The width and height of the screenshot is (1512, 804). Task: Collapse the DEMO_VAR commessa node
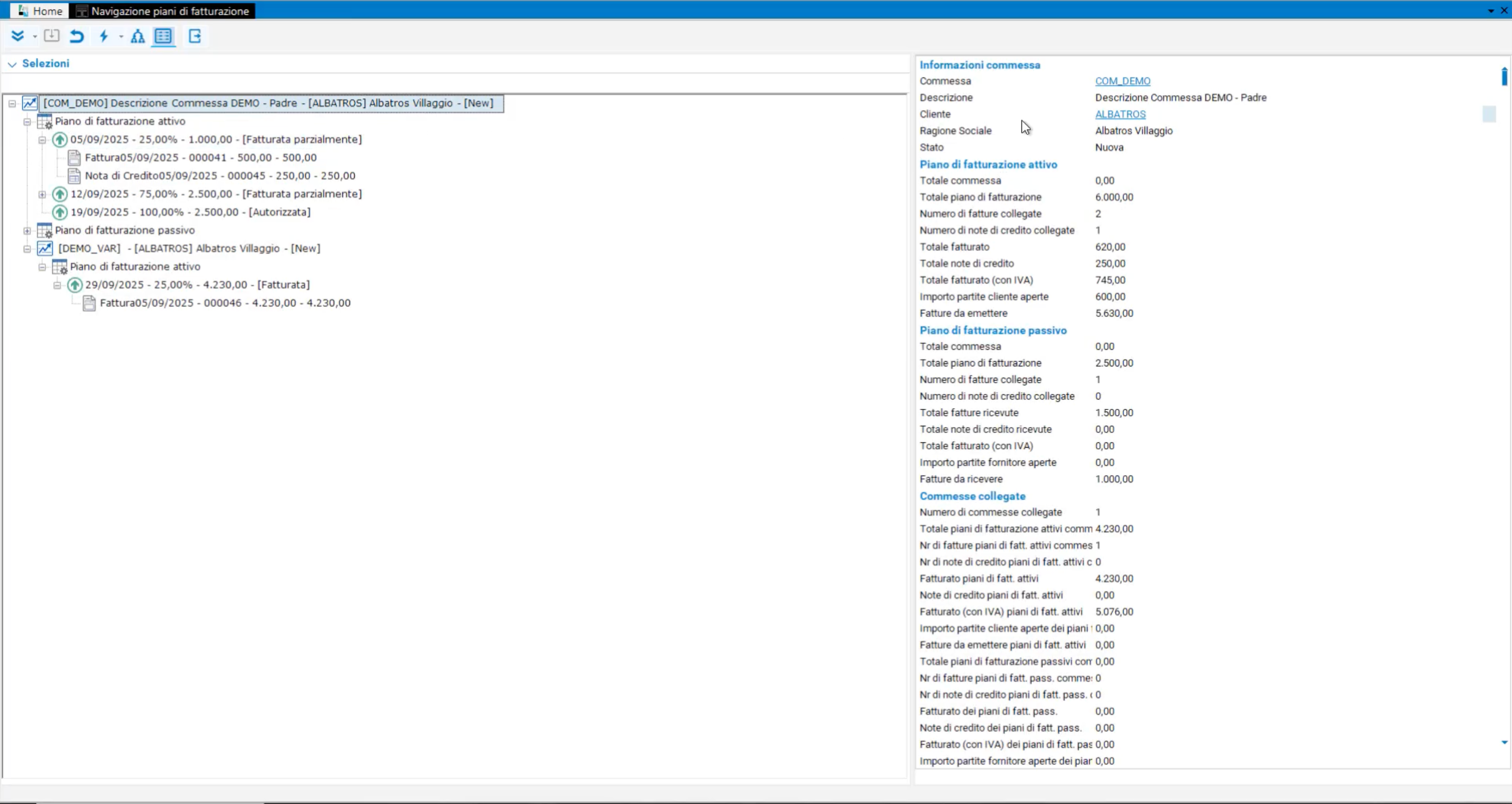click(x=27, y=249)
